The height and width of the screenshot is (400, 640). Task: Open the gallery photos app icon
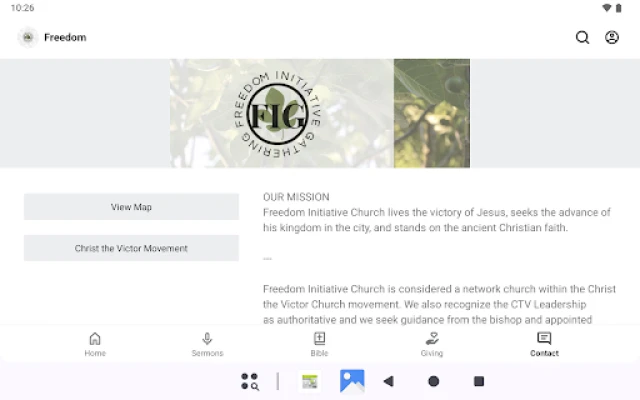coord(352,381)
